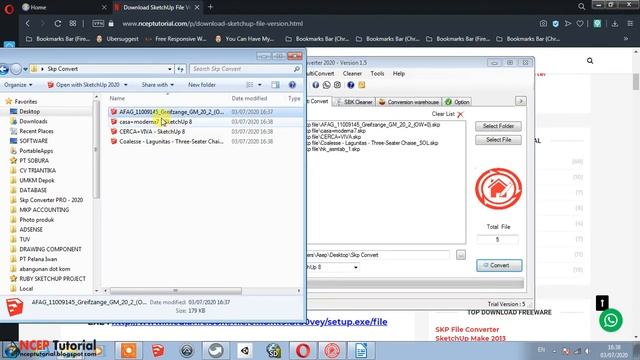
Task: Open the Help menu in converter
Action: click(399, 73)
